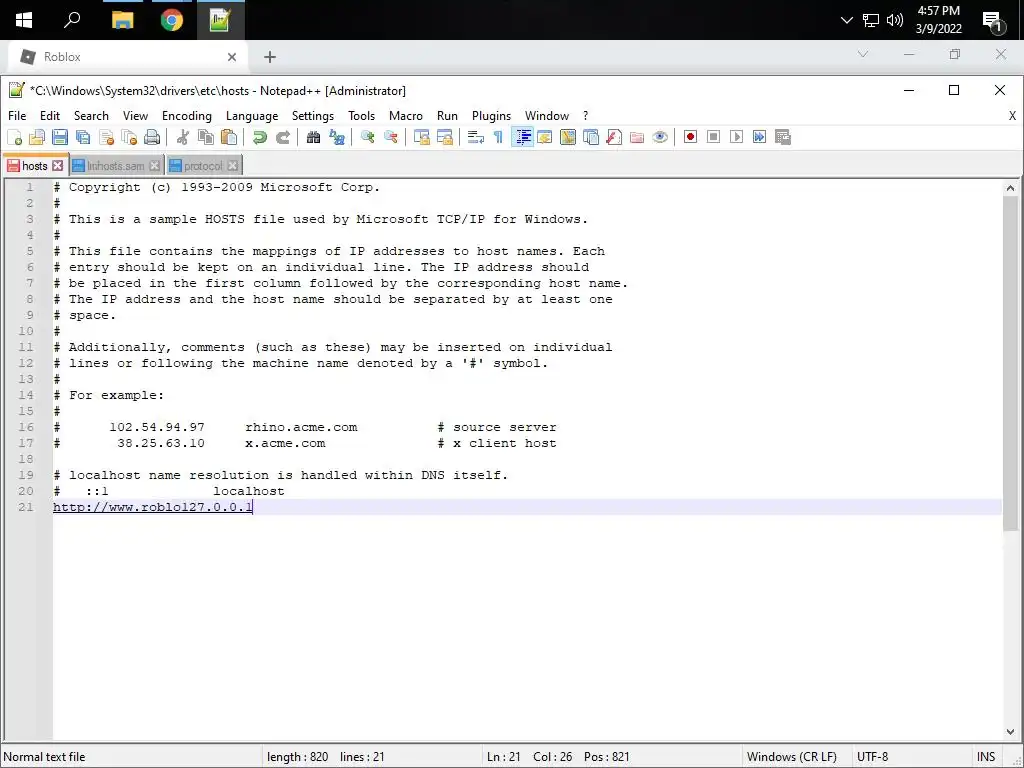Click UTF-8 encoding in status bar
1024x768 pixels.
click(872, 757)
